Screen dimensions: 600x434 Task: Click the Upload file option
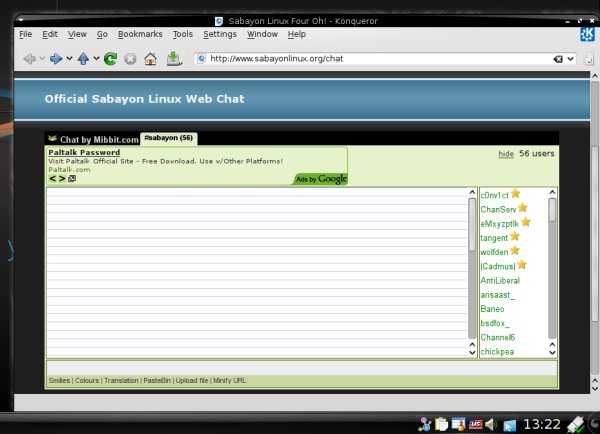[192, 380]
